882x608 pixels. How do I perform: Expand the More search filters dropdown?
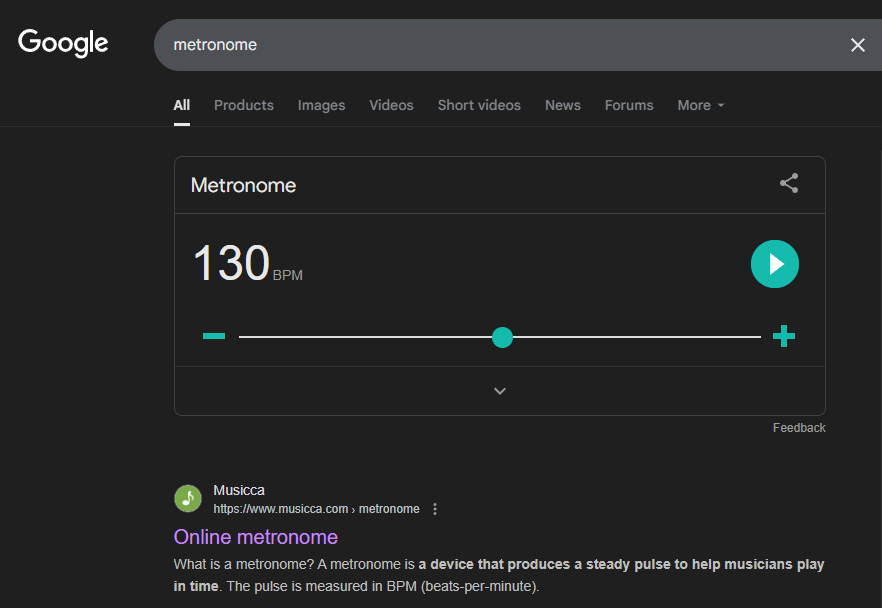[x=701, y=105]
